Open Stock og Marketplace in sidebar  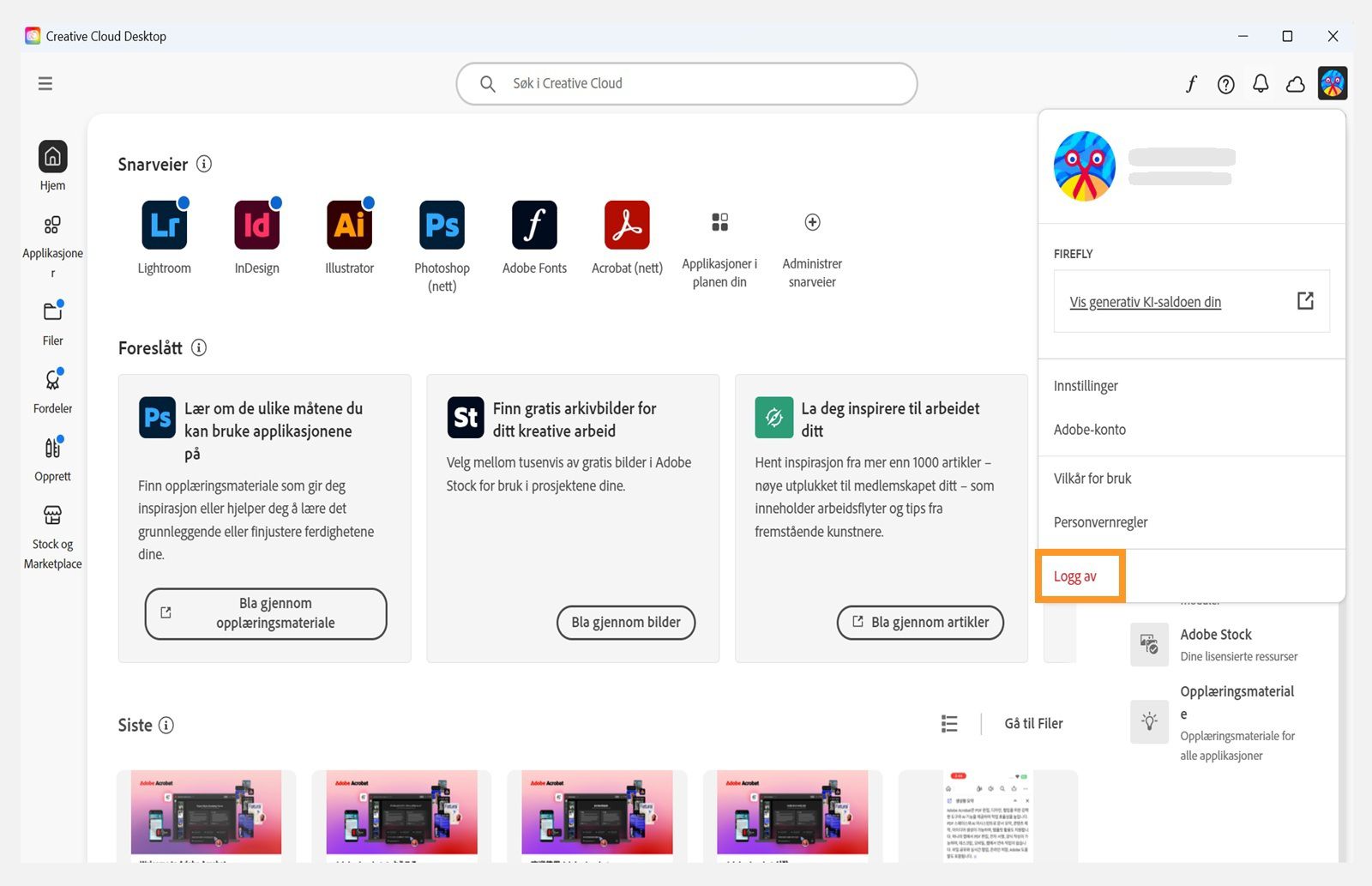[52, 537]
